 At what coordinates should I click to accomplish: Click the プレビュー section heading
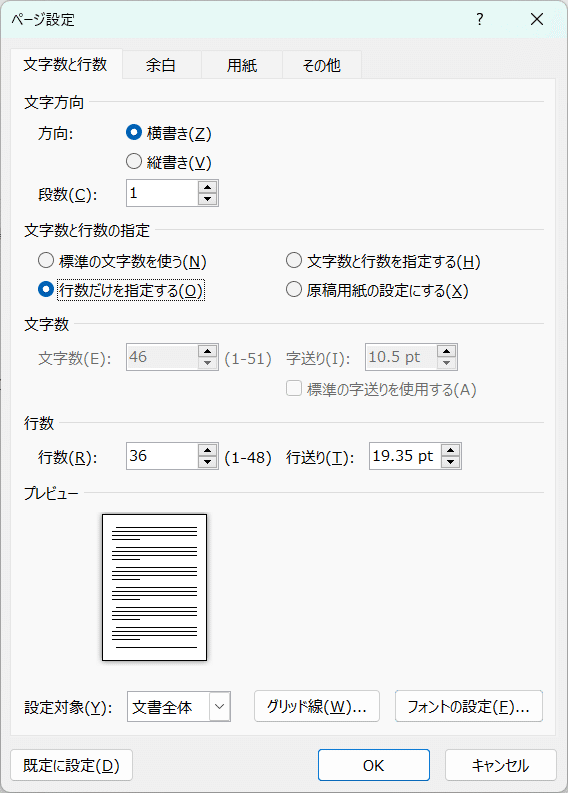click(x=51, y=493)
